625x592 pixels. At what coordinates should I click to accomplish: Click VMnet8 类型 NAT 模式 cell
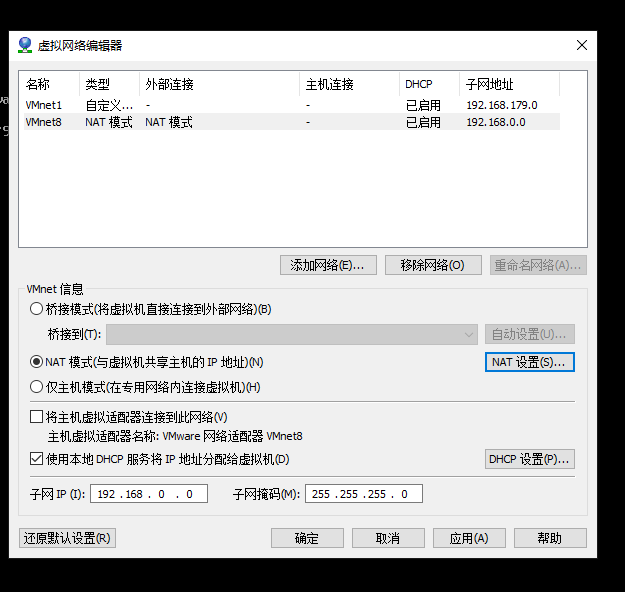pyautogui.click(x=109, y=122)
